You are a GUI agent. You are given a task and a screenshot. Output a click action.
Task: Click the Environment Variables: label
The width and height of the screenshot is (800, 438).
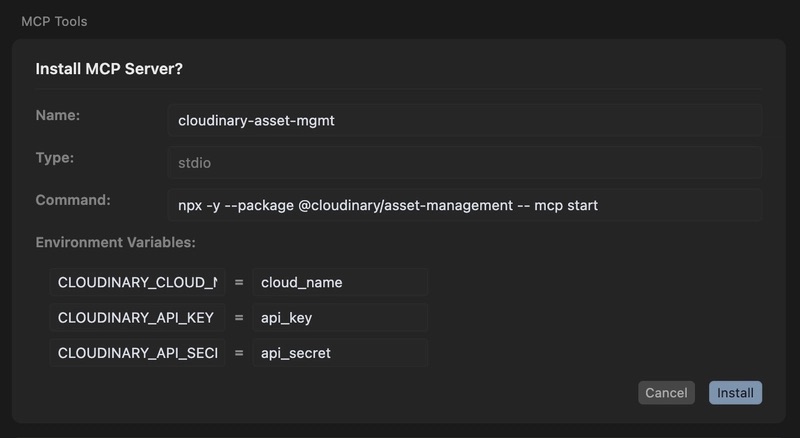tap(115, 242)
